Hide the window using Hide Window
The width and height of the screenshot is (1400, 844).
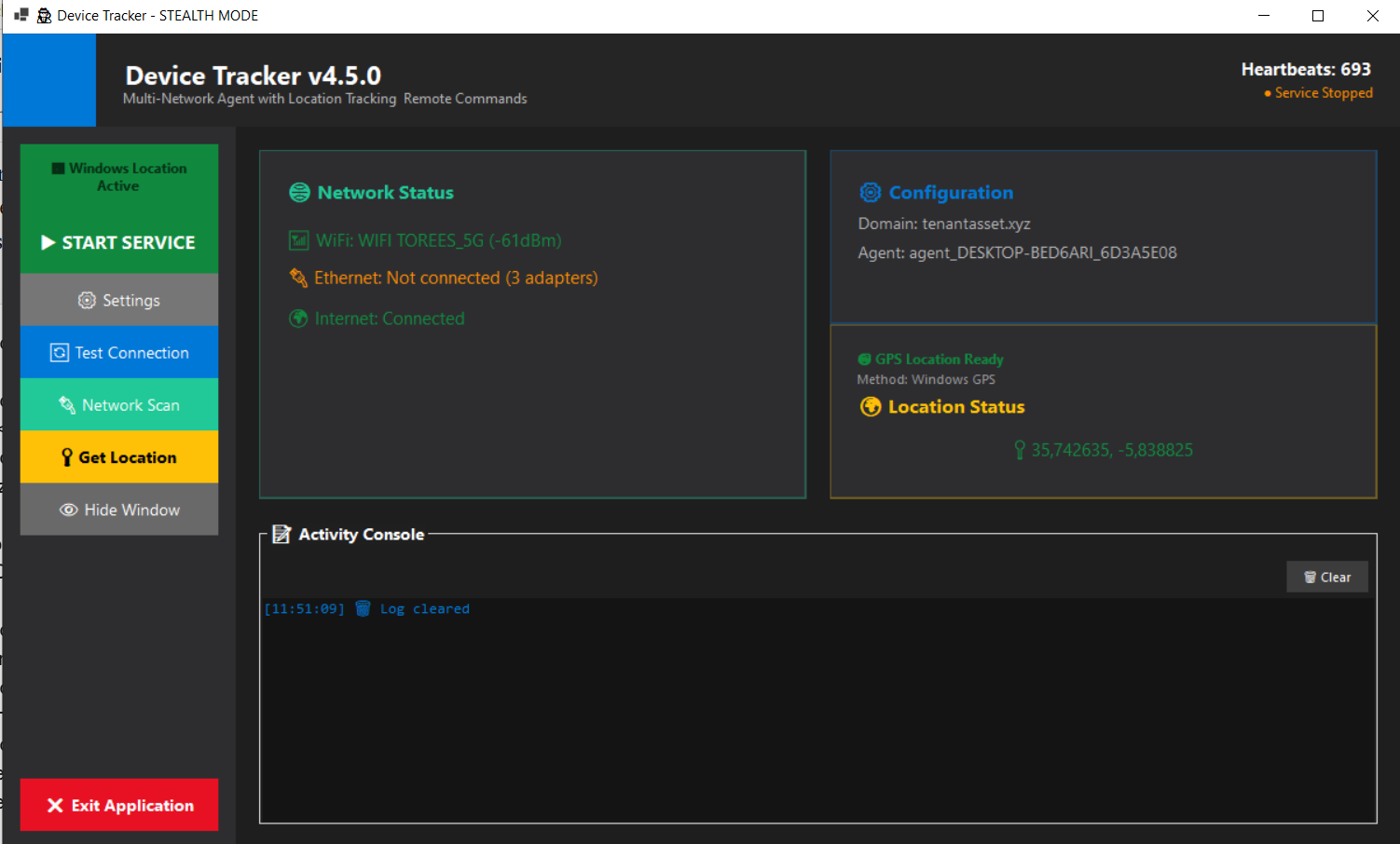click(118, 510)
